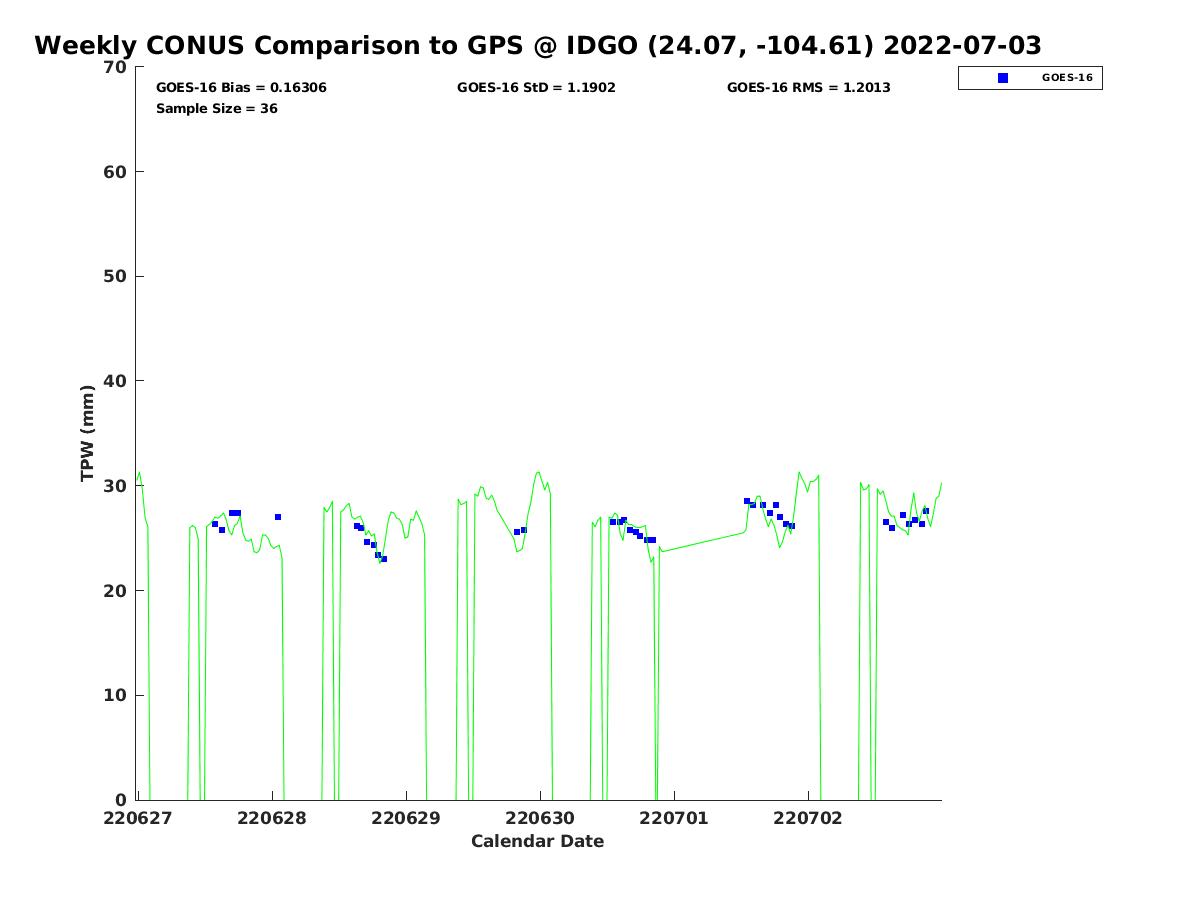
Task: Click the 70 y-axis tick label
Action: coord(117,67)
